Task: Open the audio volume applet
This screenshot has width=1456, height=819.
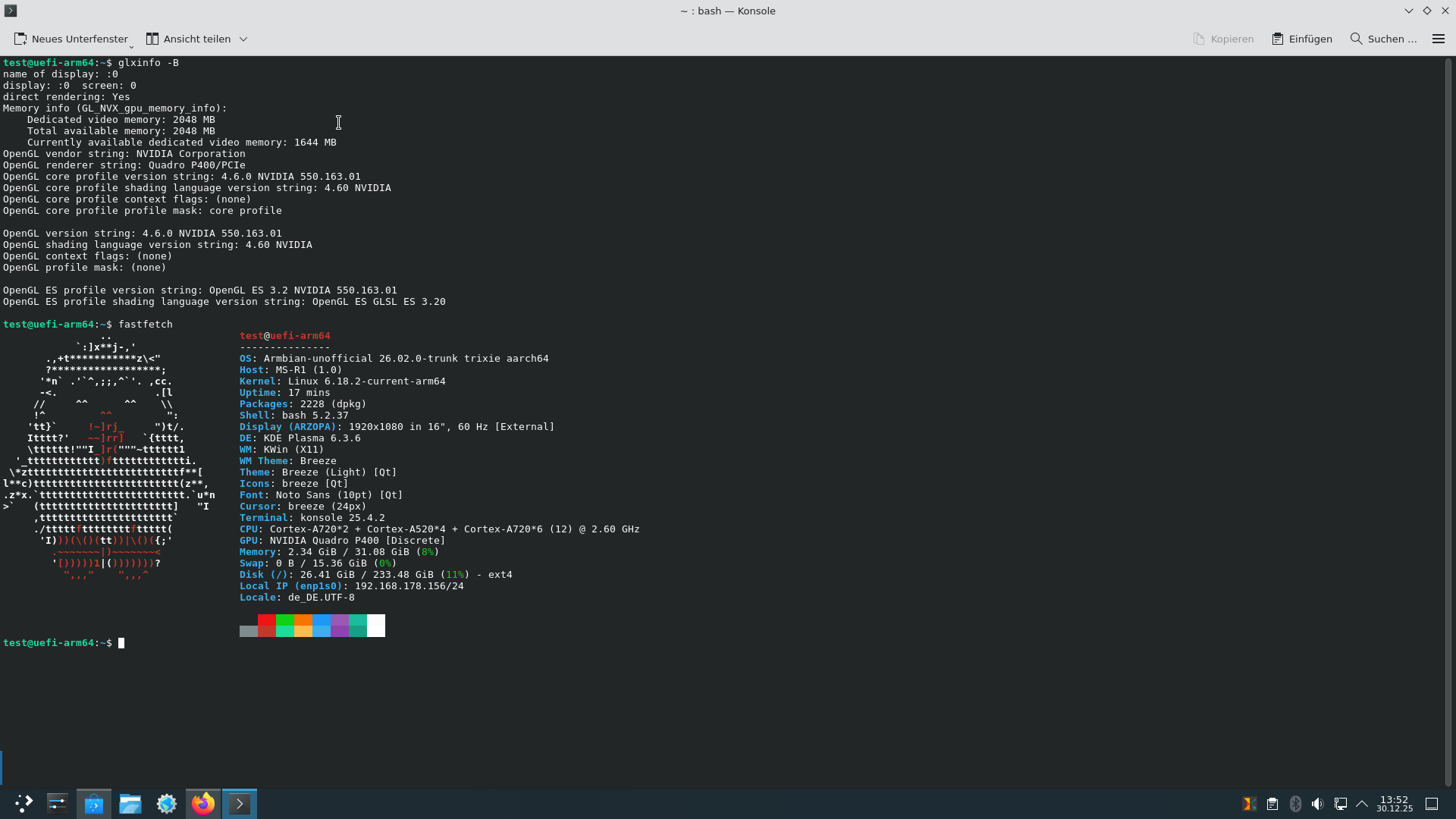Action: [1318, 804]
